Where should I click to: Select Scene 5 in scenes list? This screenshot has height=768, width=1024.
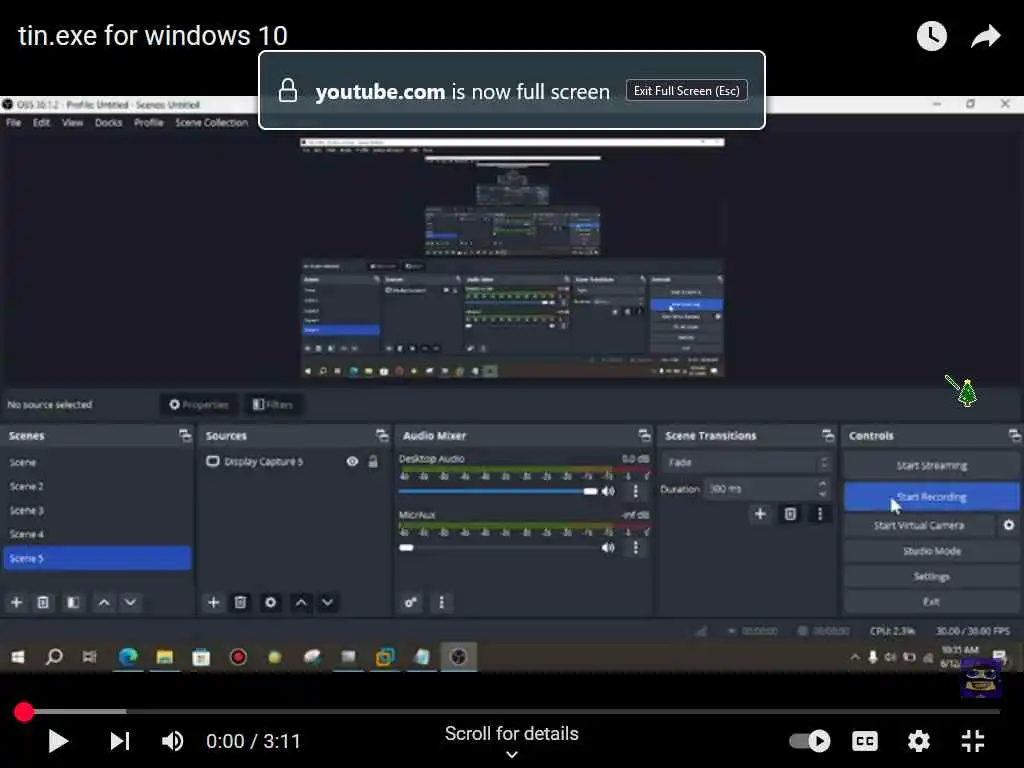[97, 558]
